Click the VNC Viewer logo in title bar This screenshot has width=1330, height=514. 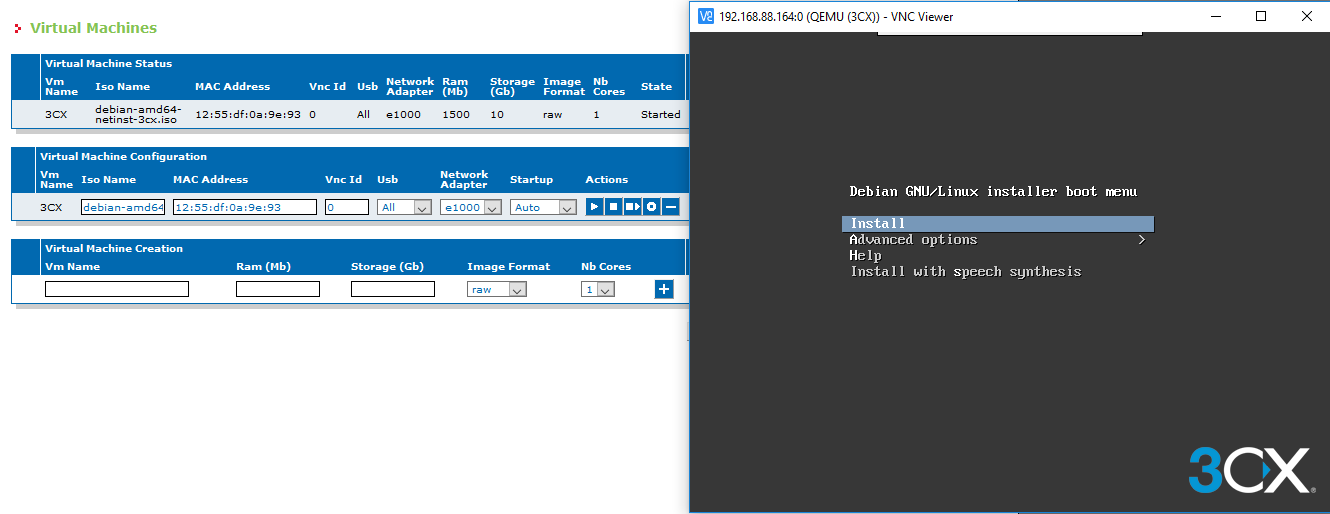706,16
